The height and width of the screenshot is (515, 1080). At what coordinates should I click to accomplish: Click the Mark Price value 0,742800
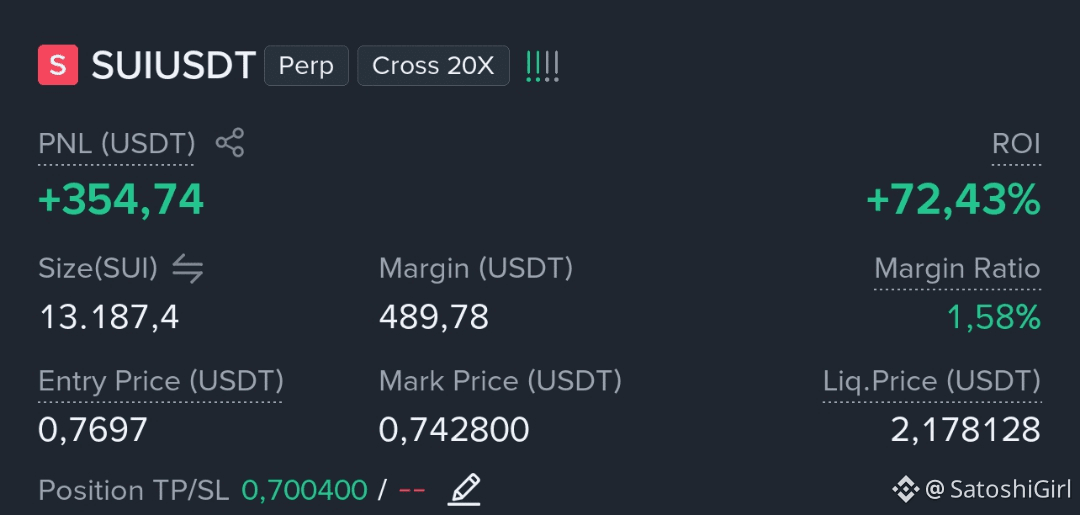point(454,430)
